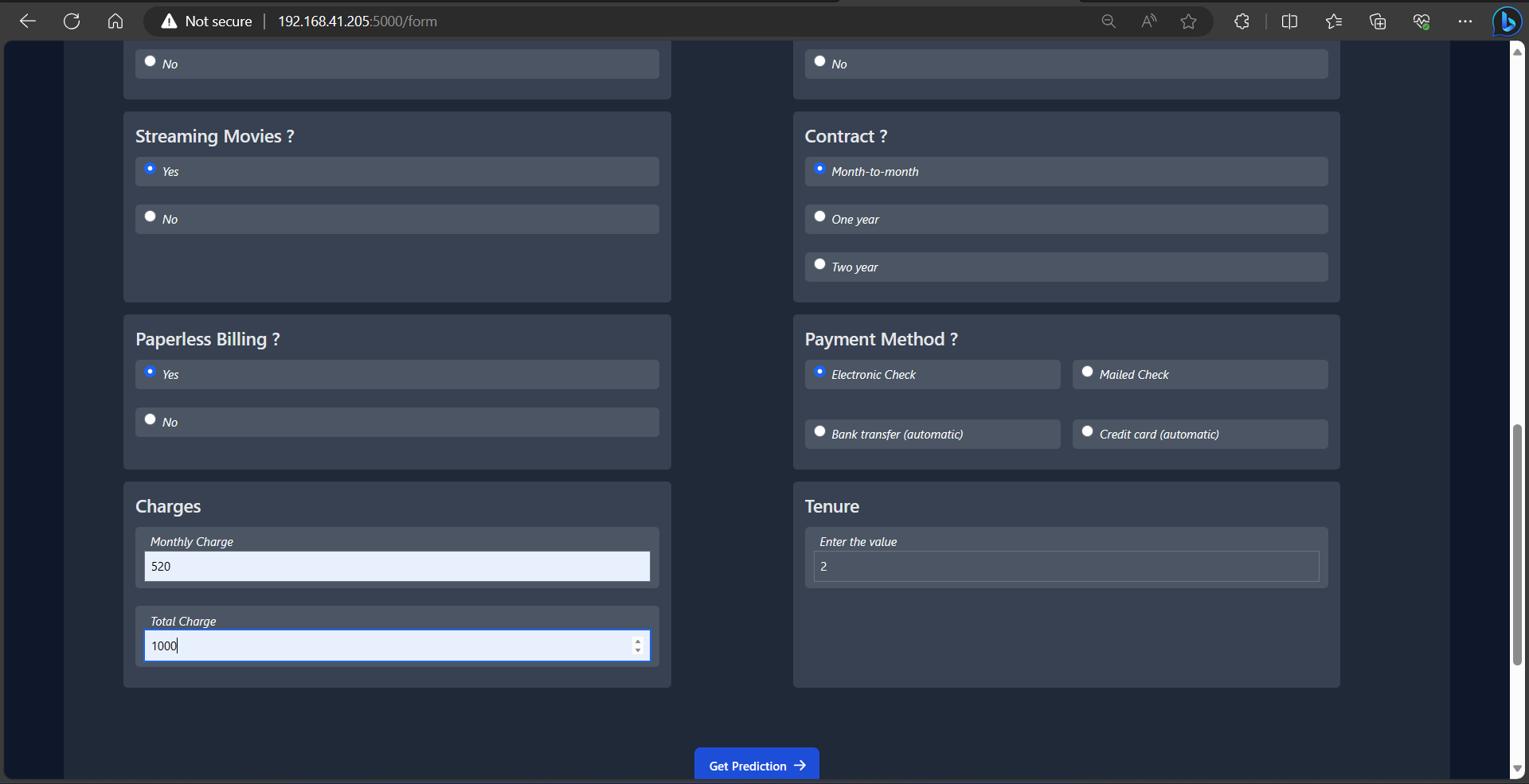Open the Bing Copilot sidebar icon
1529x784 pixels.
point(1507,21)
